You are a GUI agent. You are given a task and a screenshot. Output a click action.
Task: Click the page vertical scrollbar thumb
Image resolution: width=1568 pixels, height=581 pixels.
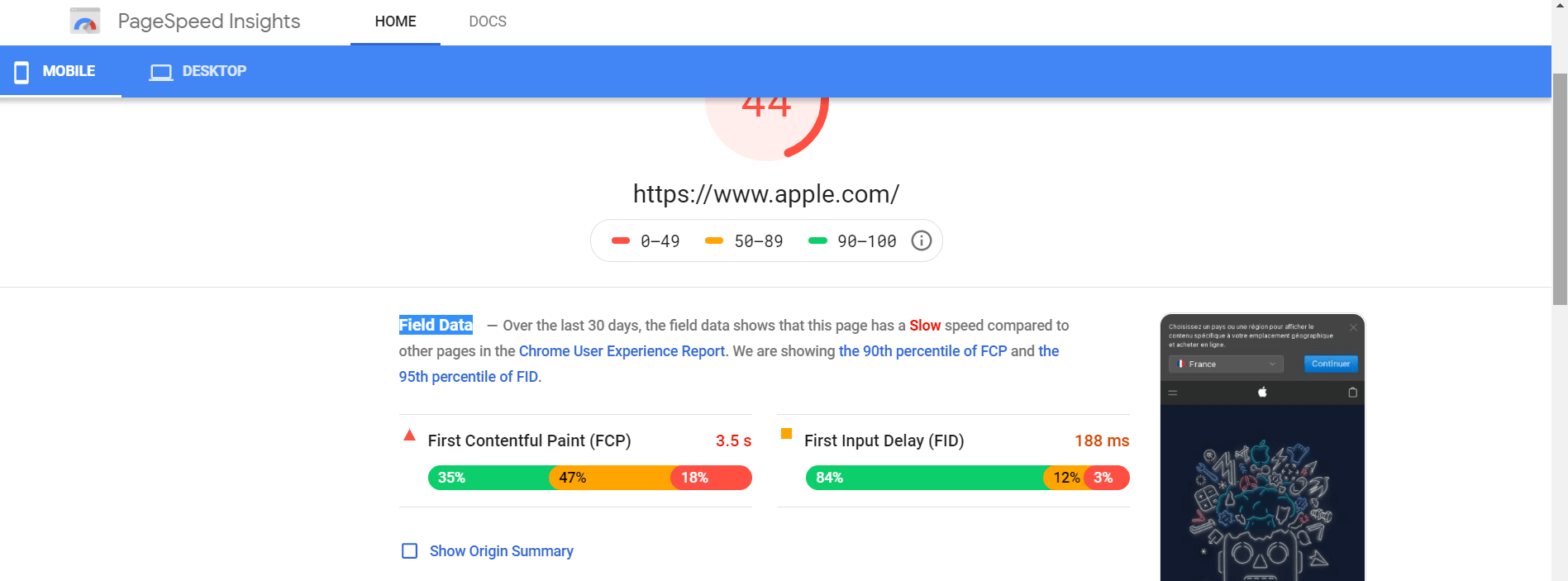1560,189
